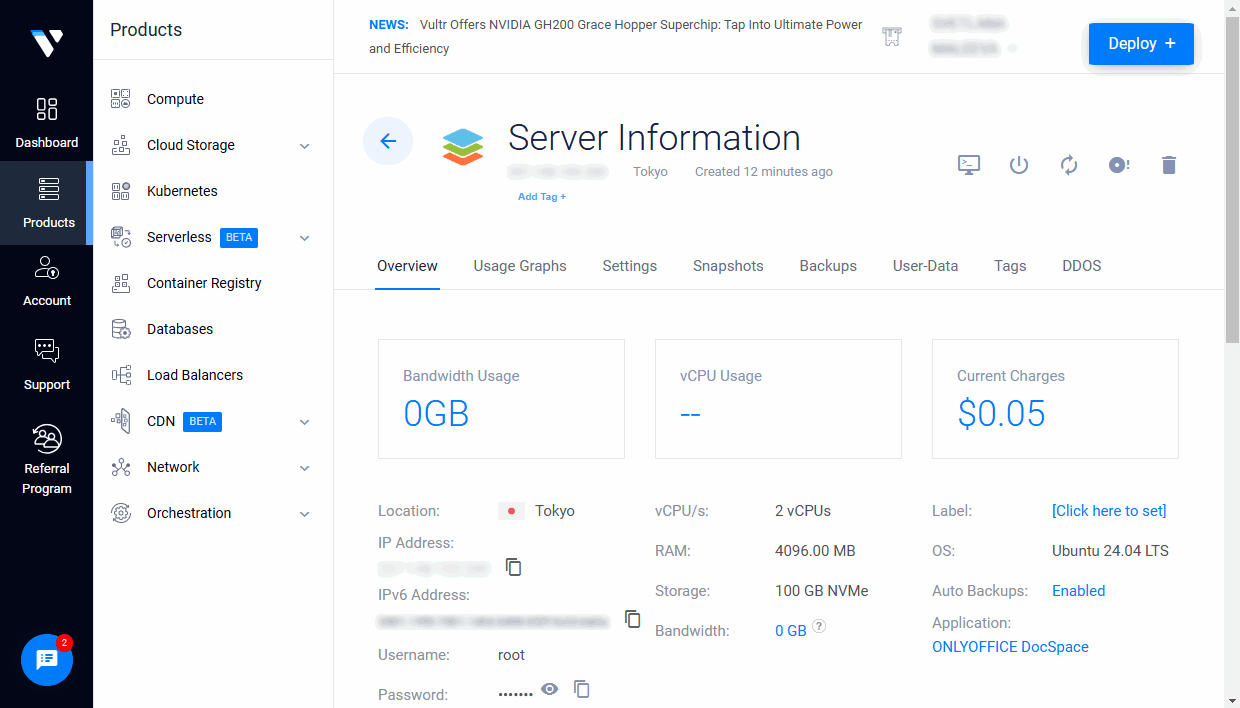The width and height of the screenshot is (1240, 708).
Task: Open the Databases section icon
Action: click(120, 329)
